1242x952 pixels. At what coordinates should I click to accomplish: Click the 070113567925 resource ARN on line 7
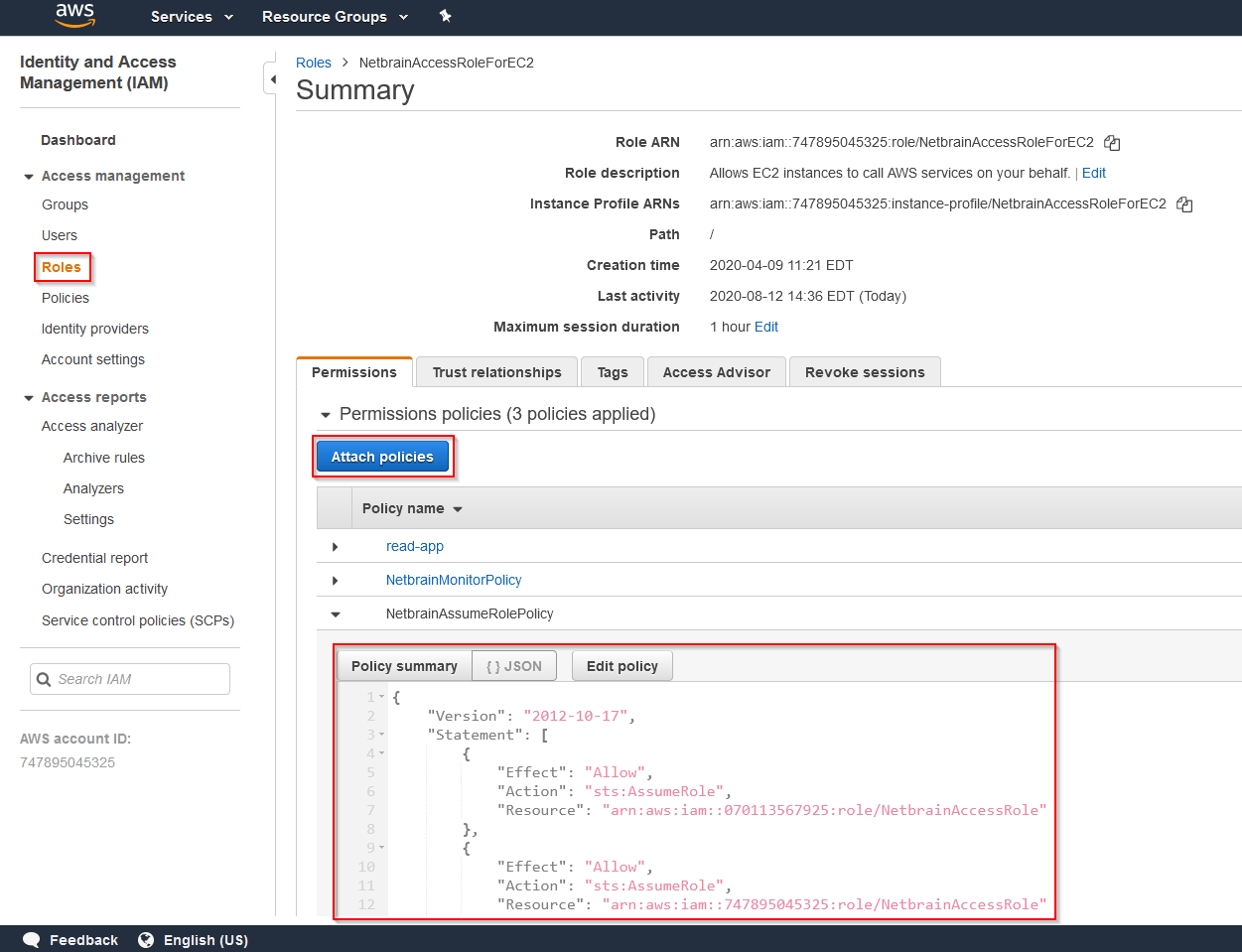824,810
